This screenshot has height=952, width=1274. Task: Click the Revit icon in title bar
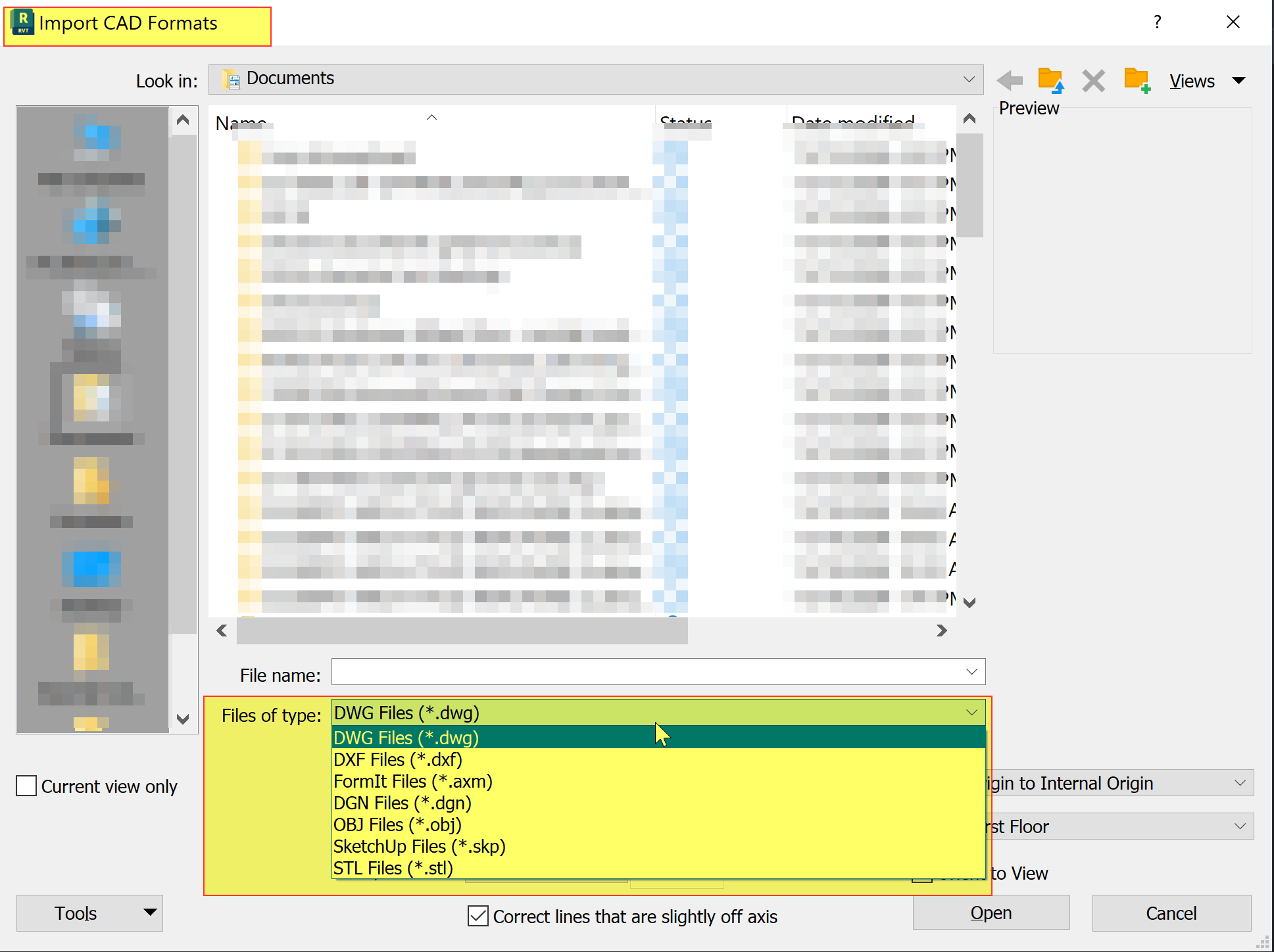(22, 22)
